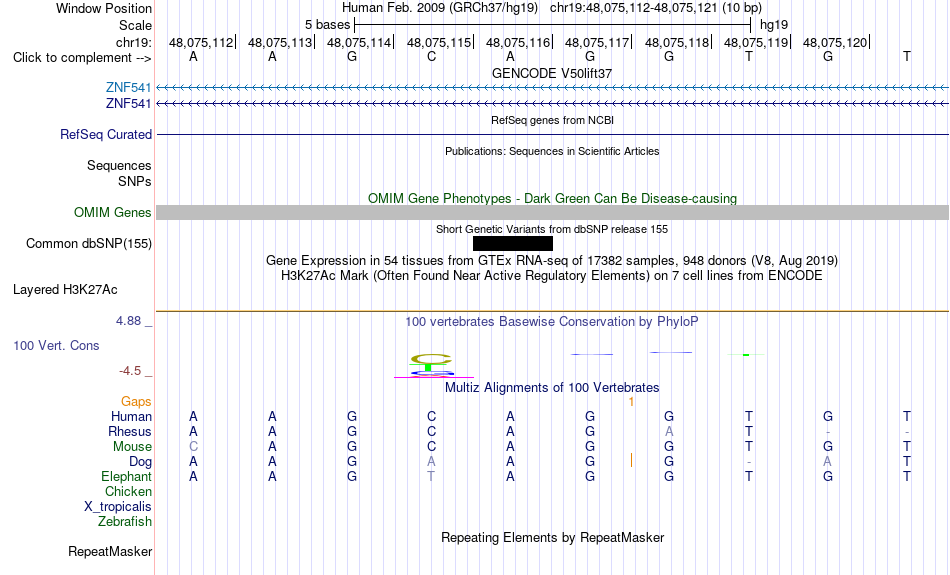Select the 100 Vert. Cons label
The height and width of the screenshot is (575, 950).
pos(56,345)
